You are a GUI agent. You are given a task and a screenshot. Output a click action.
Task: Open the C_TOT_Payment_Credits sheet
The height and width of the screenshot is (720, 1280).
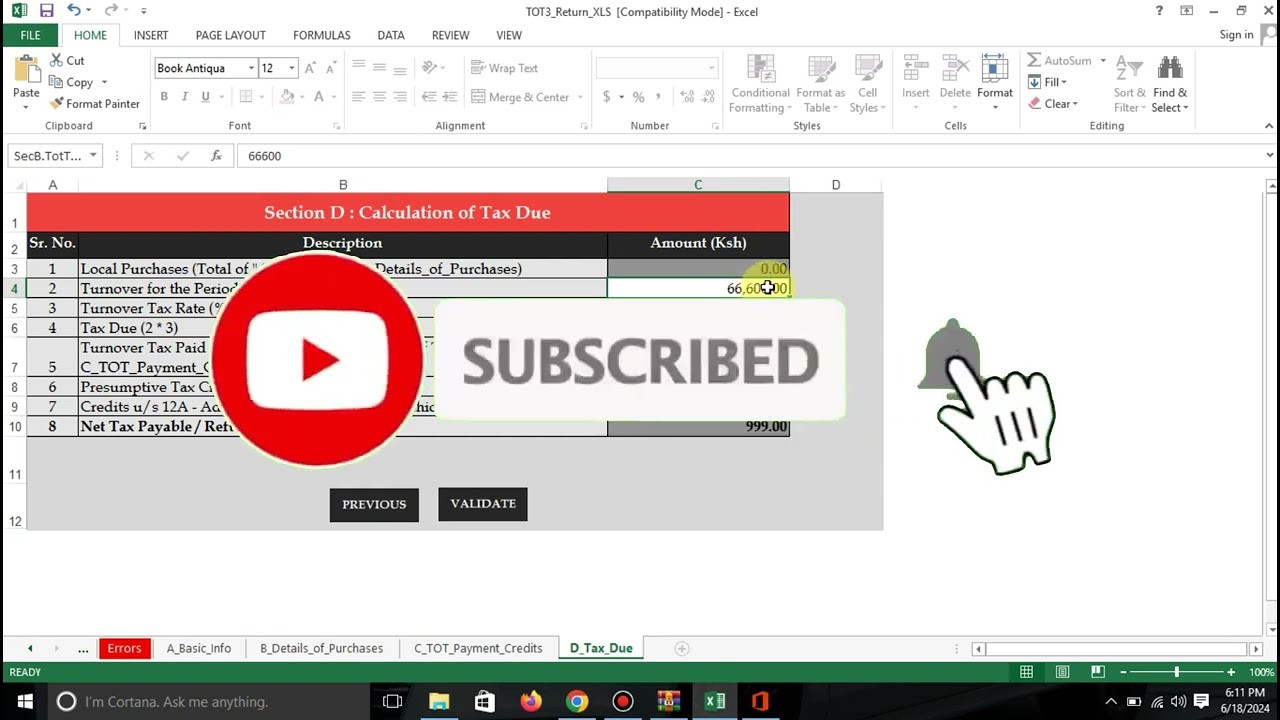pos(478,648)
